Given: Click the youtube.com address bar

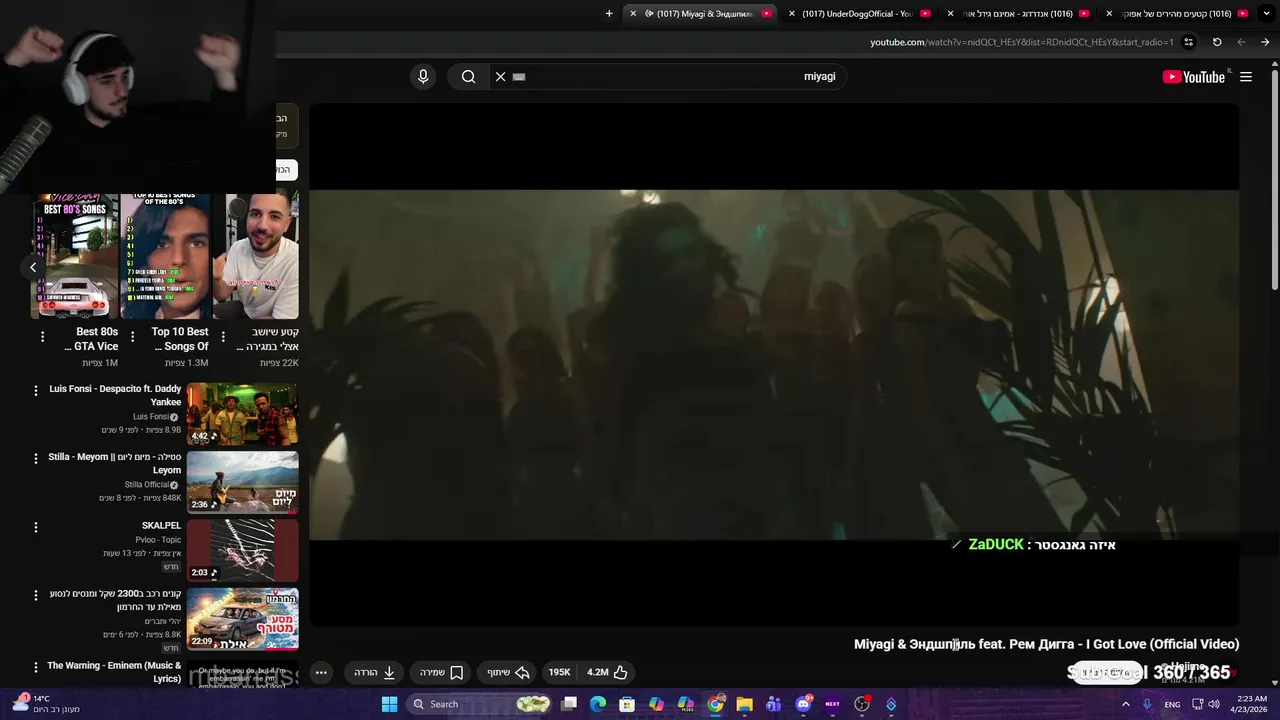Looking at the screenshot, I should (x=1020, y=42).
